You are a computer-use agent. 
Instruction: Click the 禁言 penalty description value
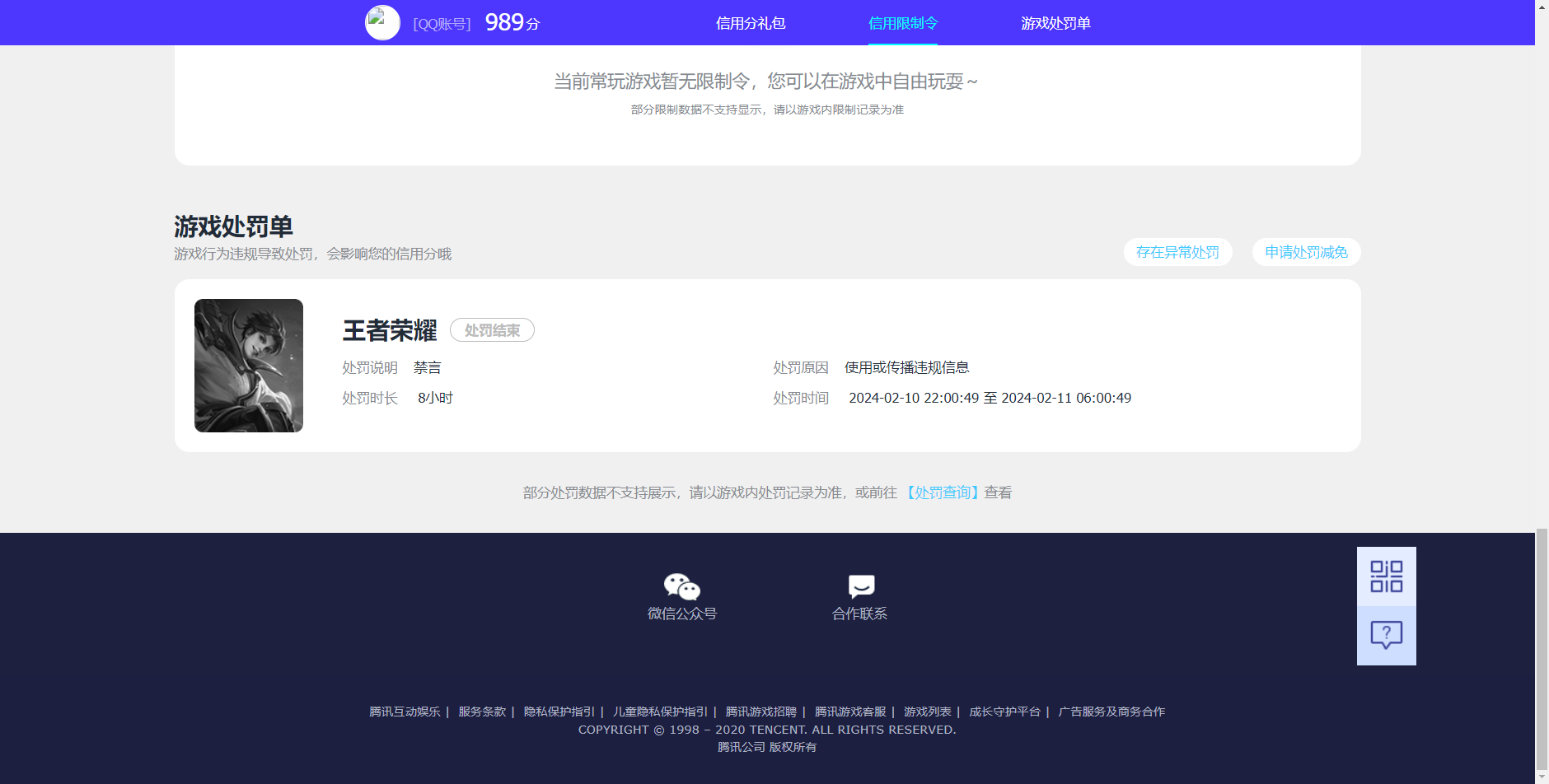pos(427,367)
